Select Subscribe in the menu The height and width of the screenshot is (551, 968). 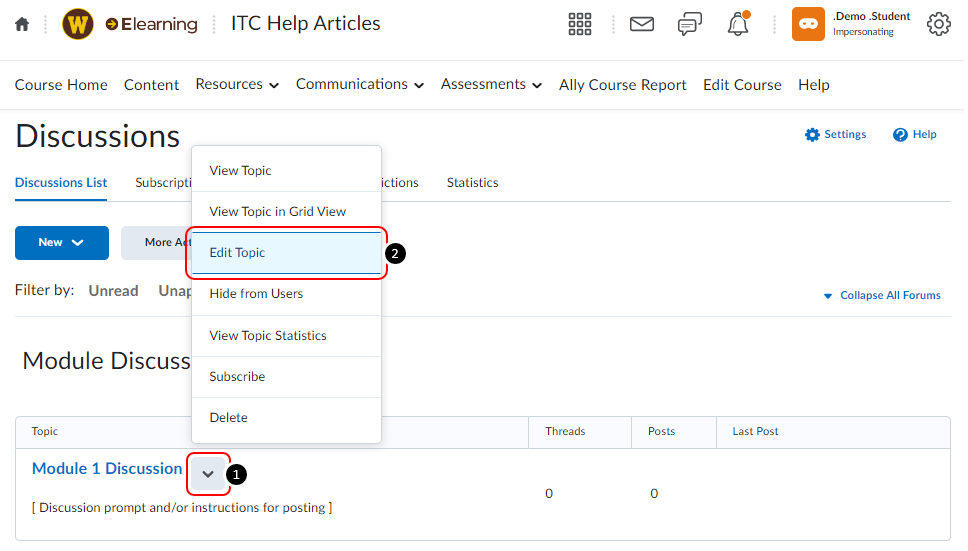pos(288,378)
